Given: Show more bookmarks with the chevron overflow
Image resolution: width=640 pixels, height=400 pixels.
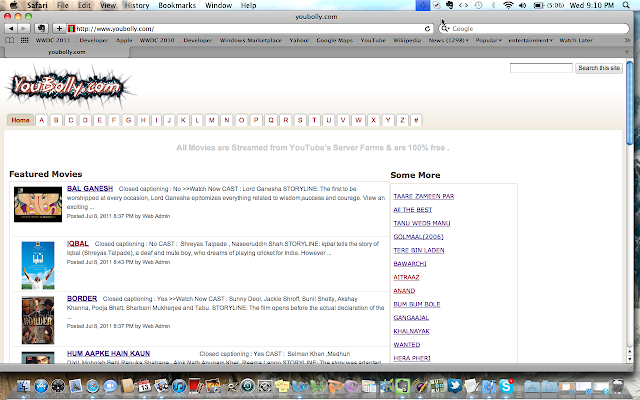Looking at the screenshot, I should 627,40.
